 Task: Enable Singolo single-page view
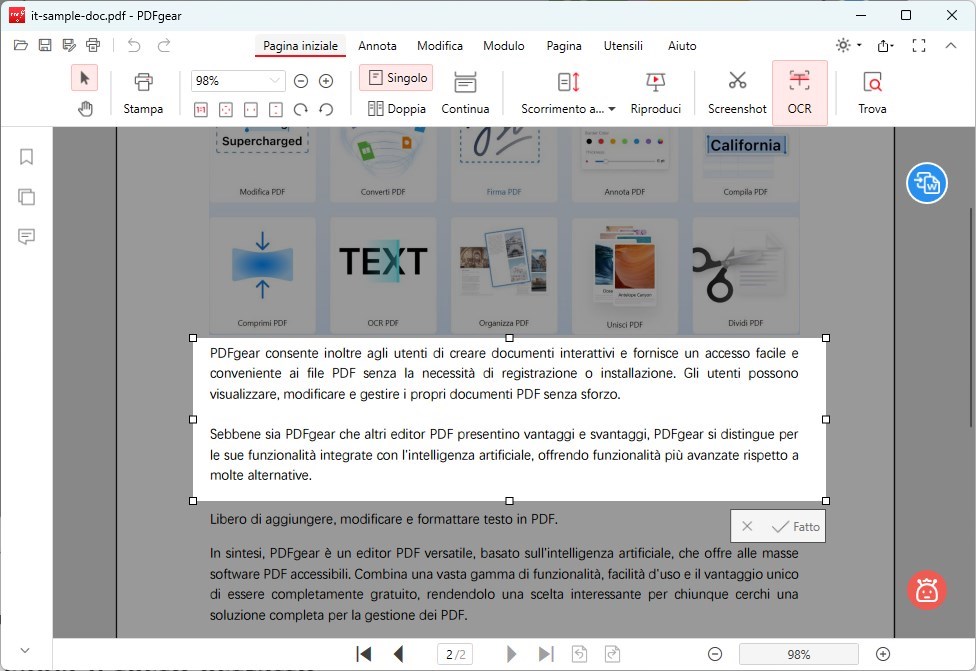tap(396, 77)
